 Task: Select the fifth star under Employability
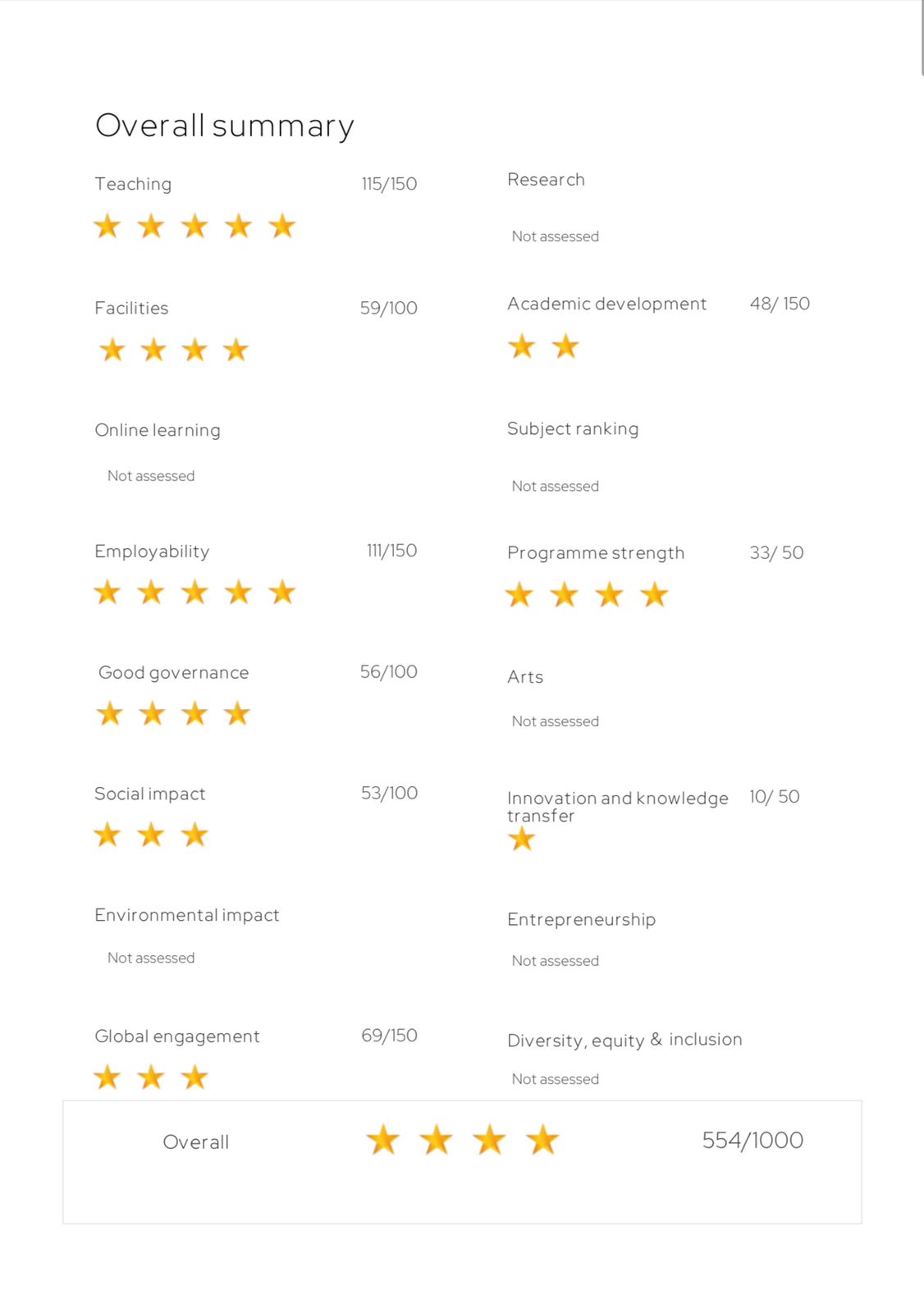[281, 592]
